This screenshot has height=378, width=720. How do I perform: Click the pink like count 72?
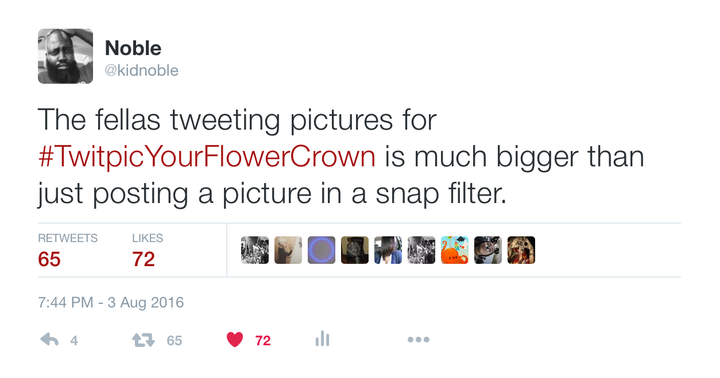click(x=263, y=340)
